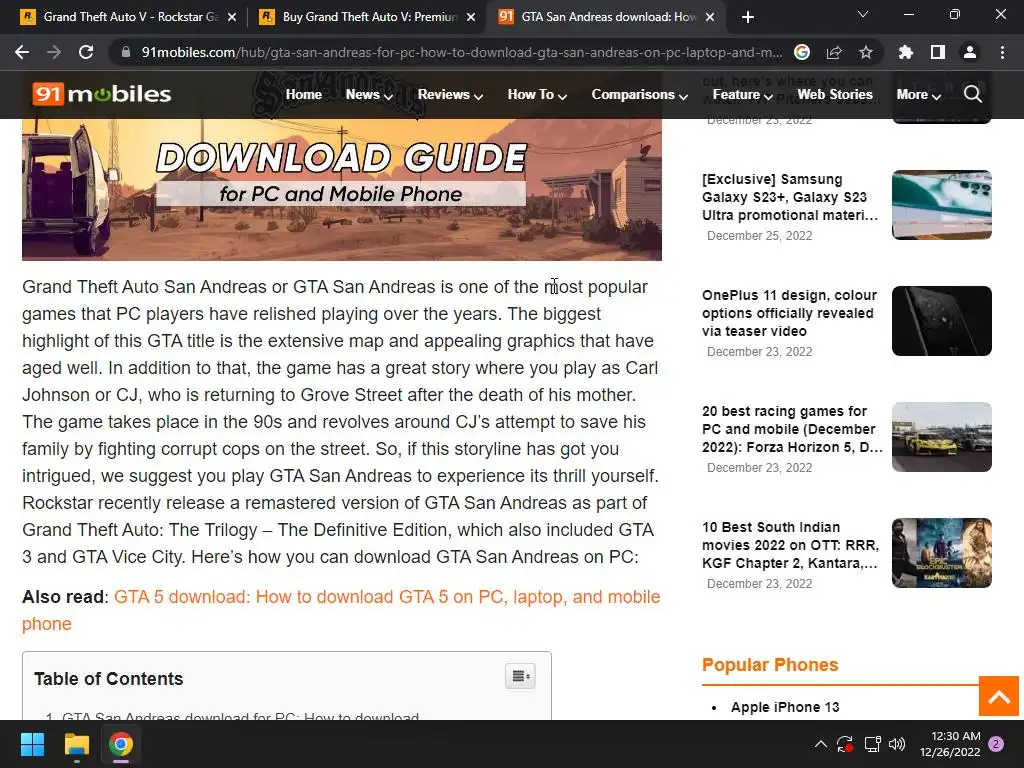This screenshot has width=1024, height=768.
Task: Select the GTA San Andreas download tab
Action: click(x=597, y=17)
